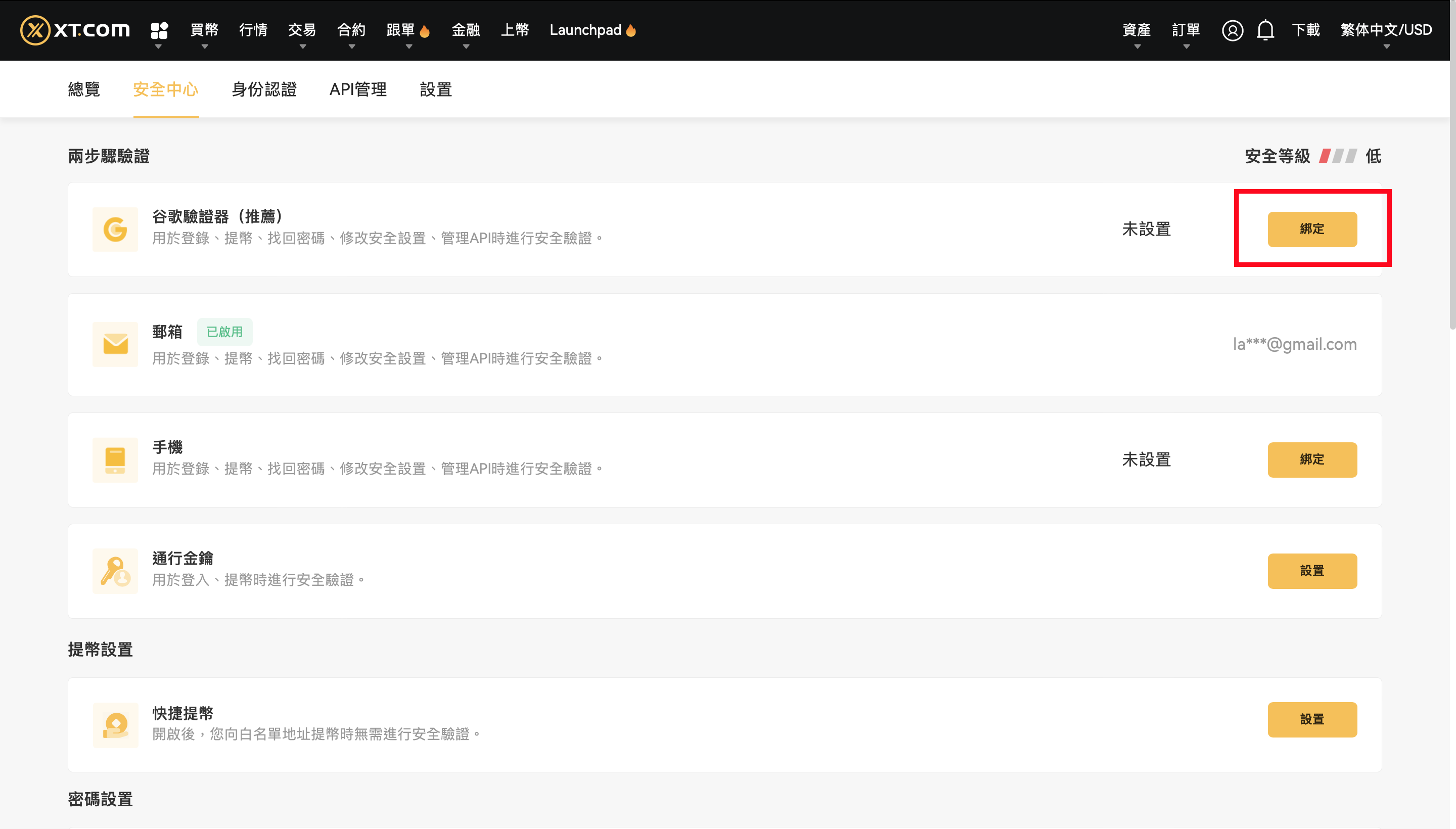Viewport: 1456px width, 829px height.
Task: Click 未設置 status for 谷歌驗證器
Action: tap(1146, 229)
